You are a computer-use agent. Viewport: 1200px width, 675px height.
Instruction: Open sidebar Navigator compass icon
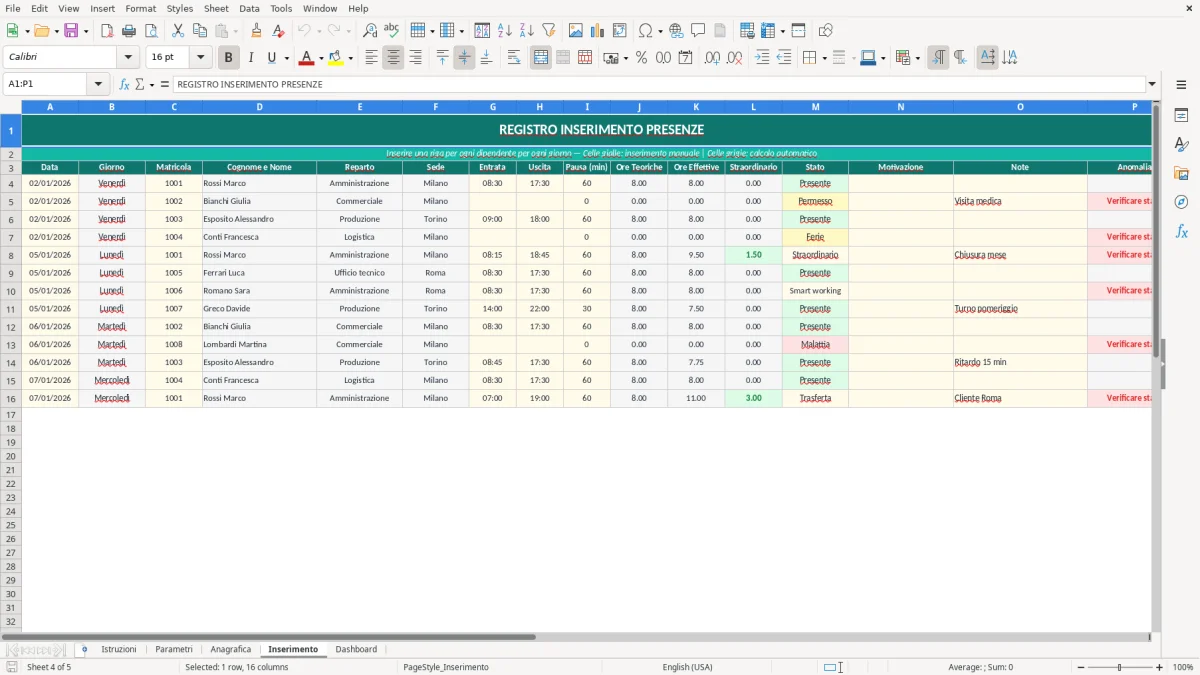click(1181, 202)
